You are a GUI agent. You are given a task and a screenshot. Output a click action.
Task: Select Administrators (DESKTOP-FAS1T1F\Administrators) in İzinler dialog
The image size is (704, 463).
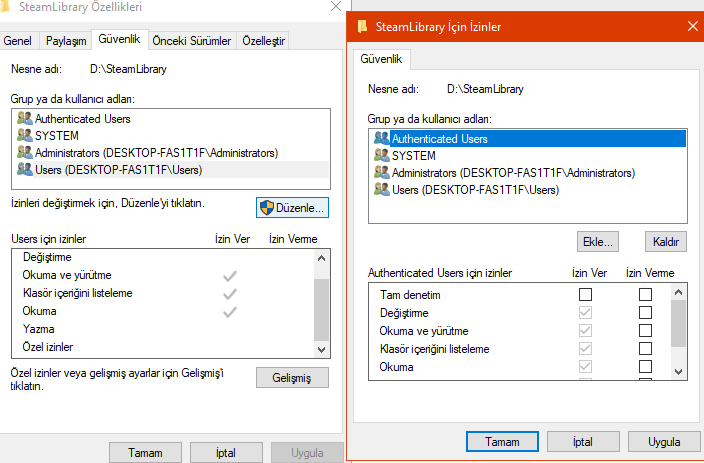[x=528, y=172]
